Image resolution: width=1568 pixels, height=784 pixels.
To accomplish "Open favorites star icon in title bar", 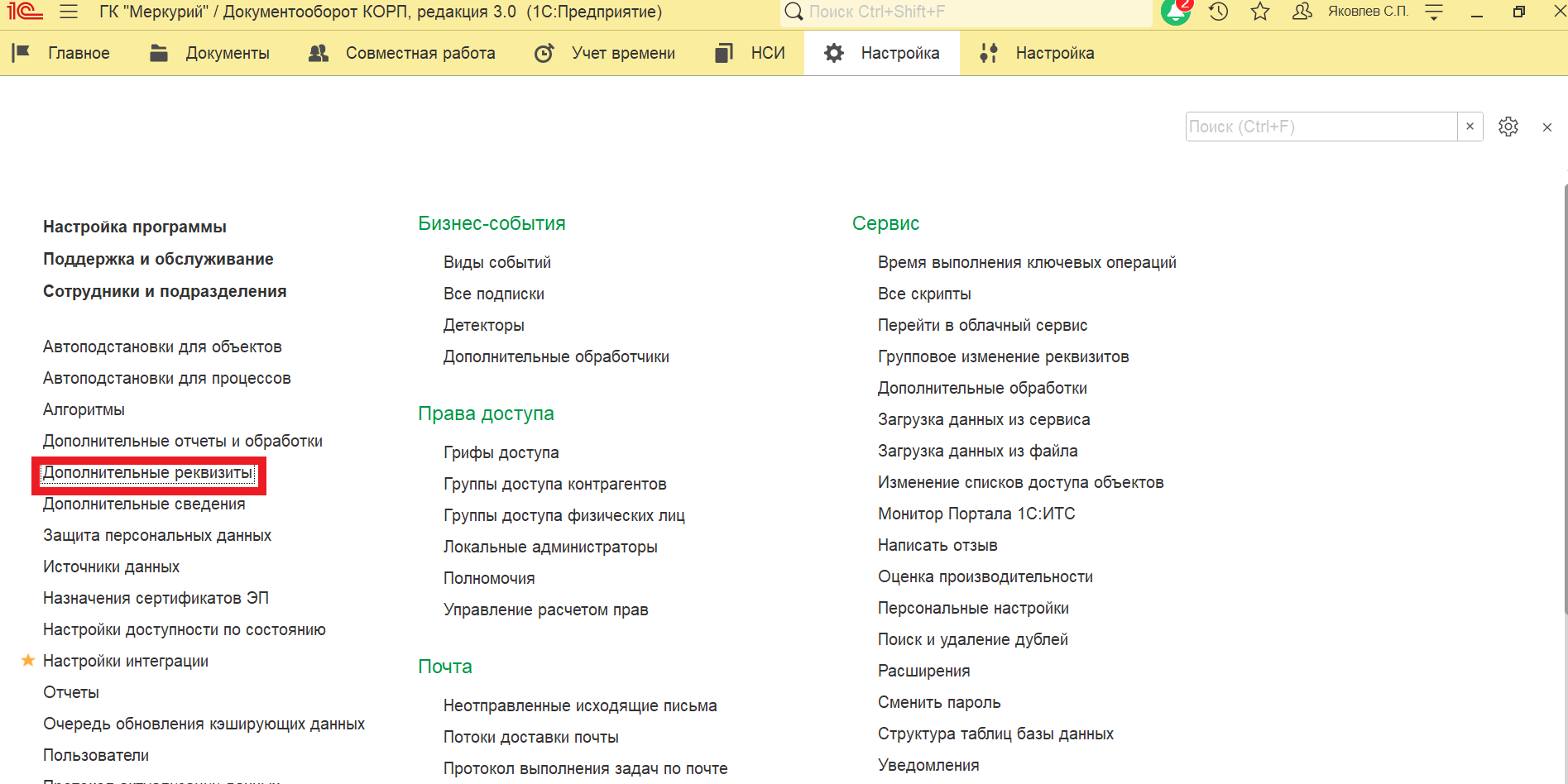I will coord(1259,12).
